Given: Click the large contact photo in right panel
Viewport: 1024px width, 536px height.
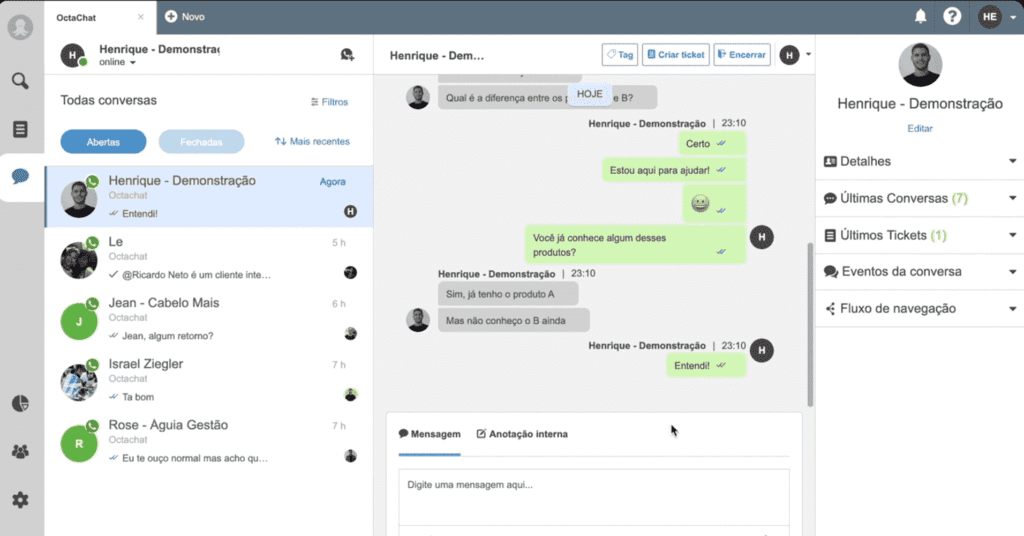Looking at the screenshot, I should coord(920,65).
